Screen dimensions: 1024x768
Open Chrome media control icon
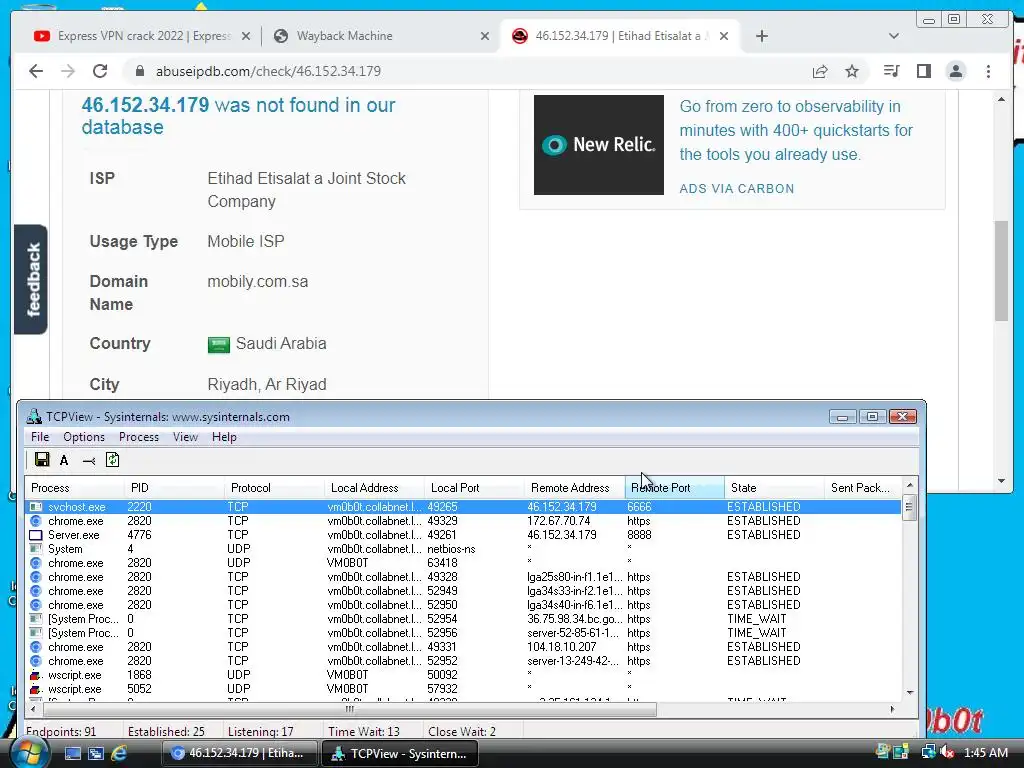click(x=891, y=71)
